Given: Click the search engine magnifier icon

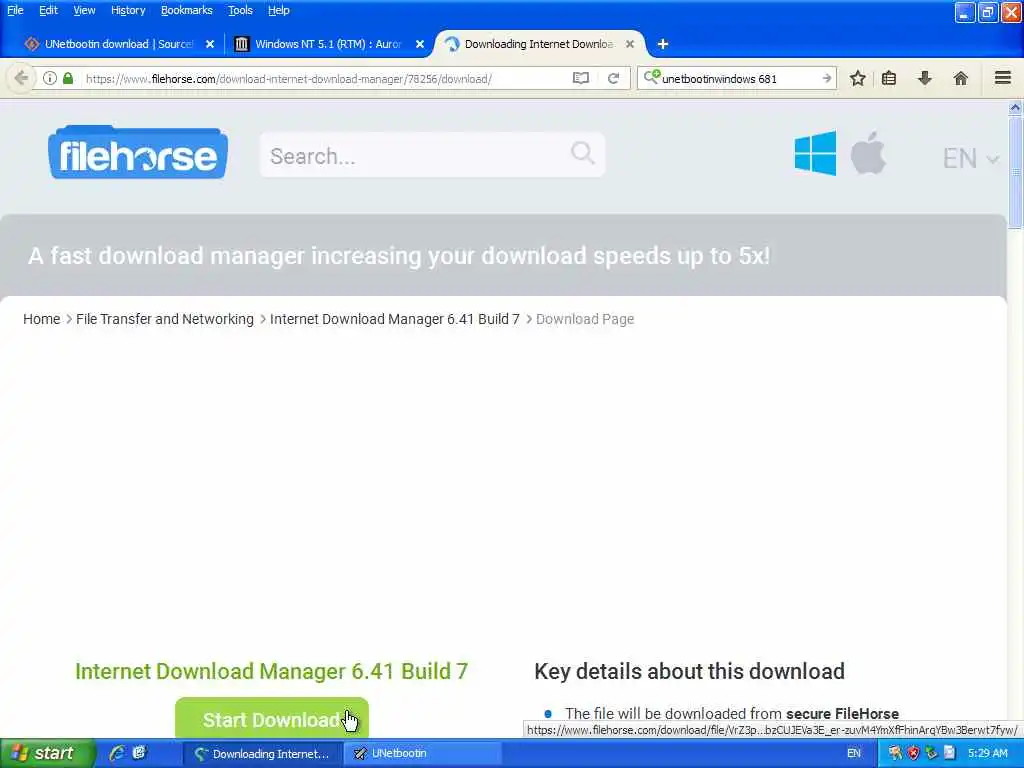Looking at the screenshot, I should [651, 78].
